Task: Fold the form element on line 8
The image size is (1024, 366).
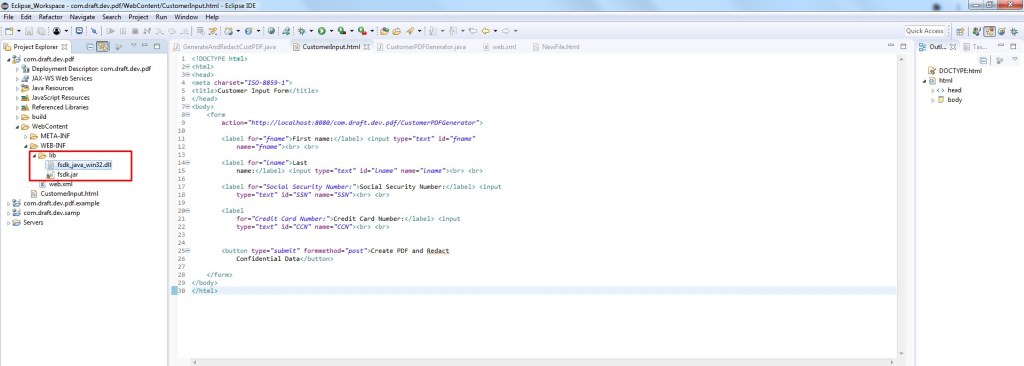Action: coord(187,114)
